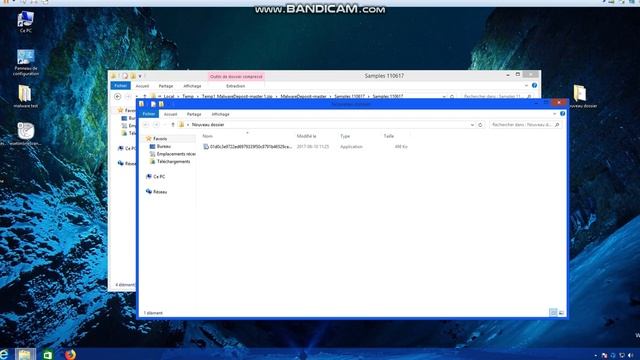Open Fichier tab in Samples 110617 window
640x360 pixels.
(x=120, y=86)
